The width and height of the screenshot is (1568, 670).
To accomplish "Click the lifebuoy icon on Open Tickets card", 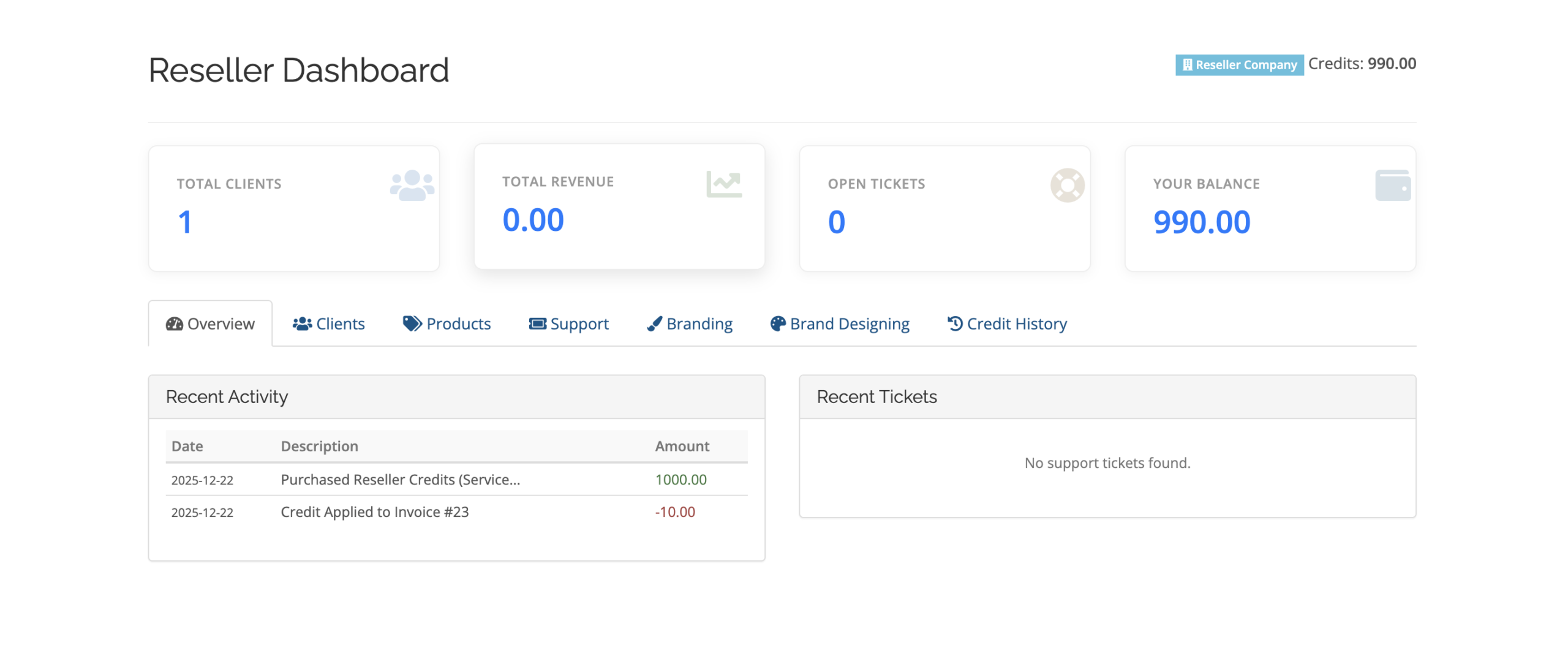I will tap(1067, 185).
